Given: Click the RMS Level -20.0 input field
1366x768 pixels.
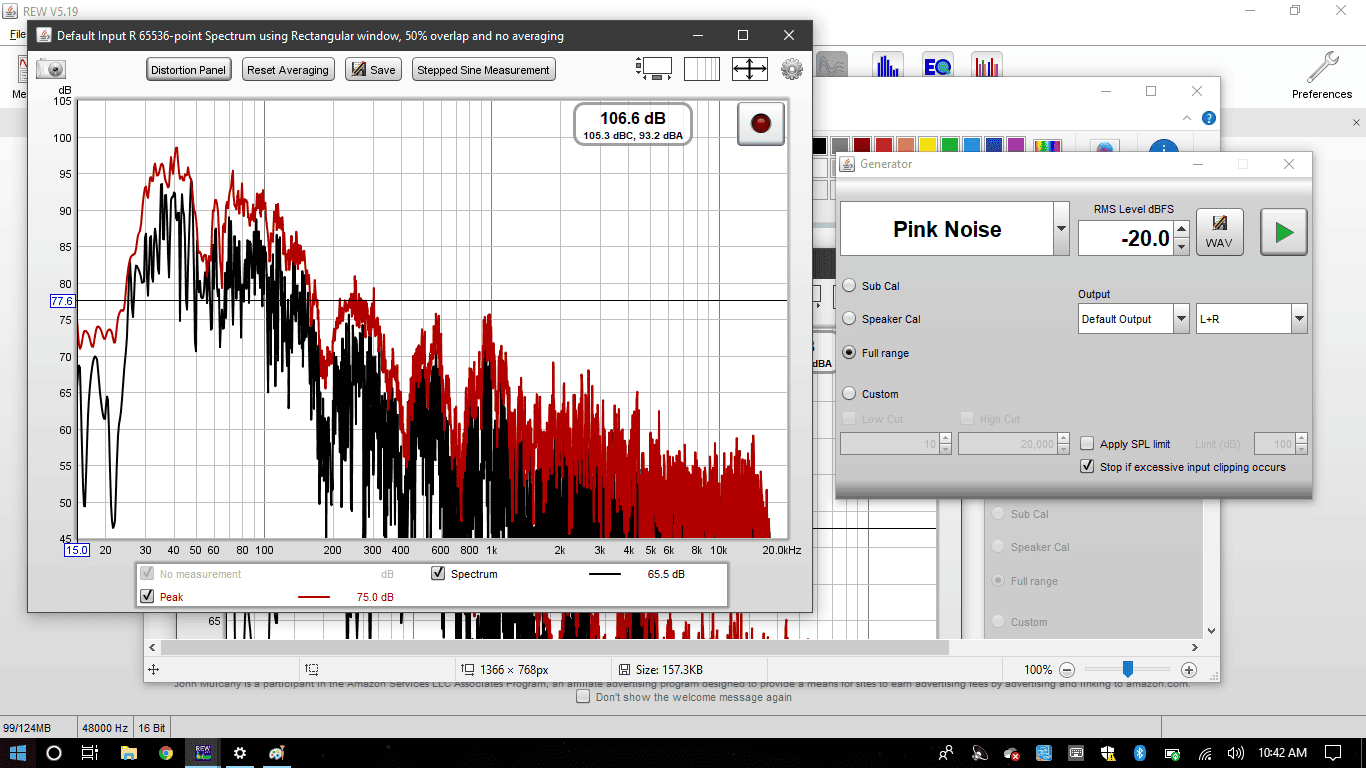Looking at the screenshot, I should 1125,238.
